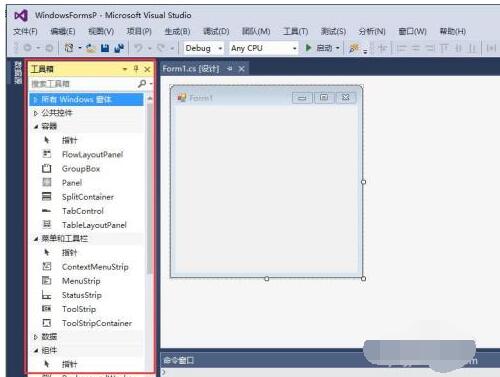Image resolution: width=500 pixels, height=377 pixels.
Task: Open the 分析(N) menu
Action: pos(372,31)
